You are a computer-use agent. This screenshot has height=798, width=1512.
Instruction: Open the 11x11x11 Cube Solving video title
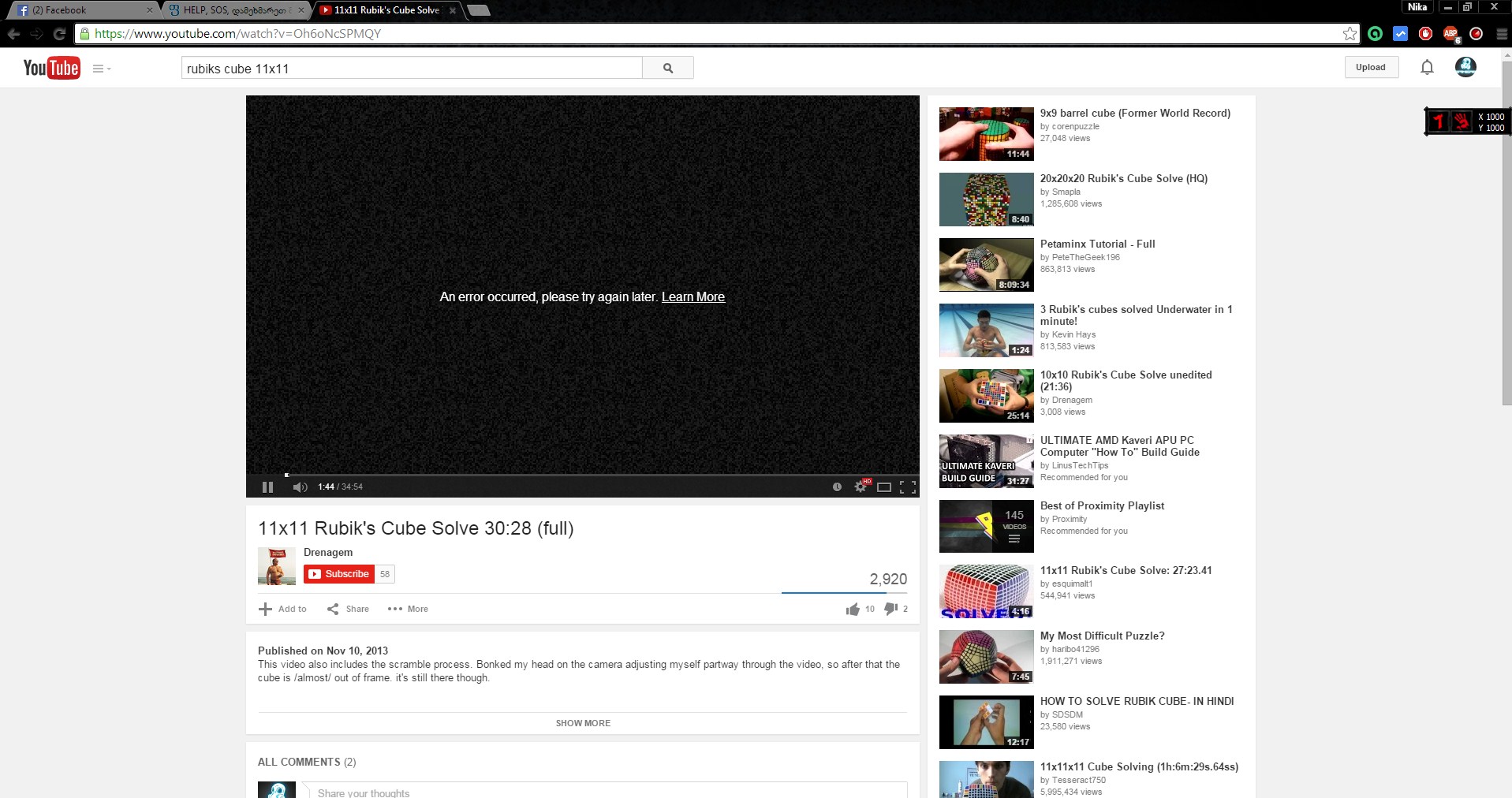point(1139,767)
